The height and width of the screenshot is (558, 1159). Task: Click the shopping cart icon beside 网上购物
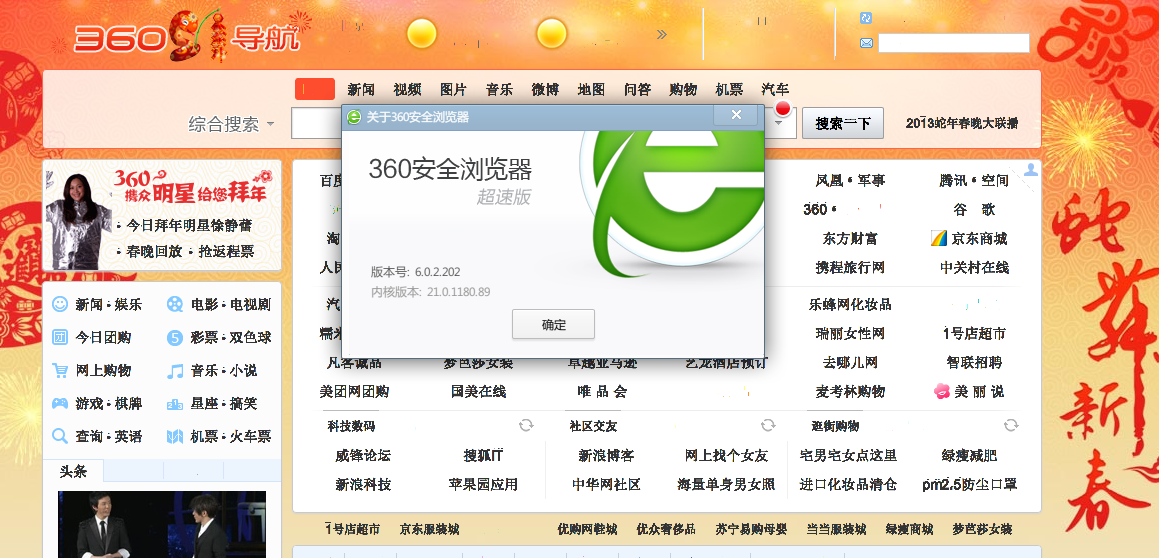coord(60,370)
